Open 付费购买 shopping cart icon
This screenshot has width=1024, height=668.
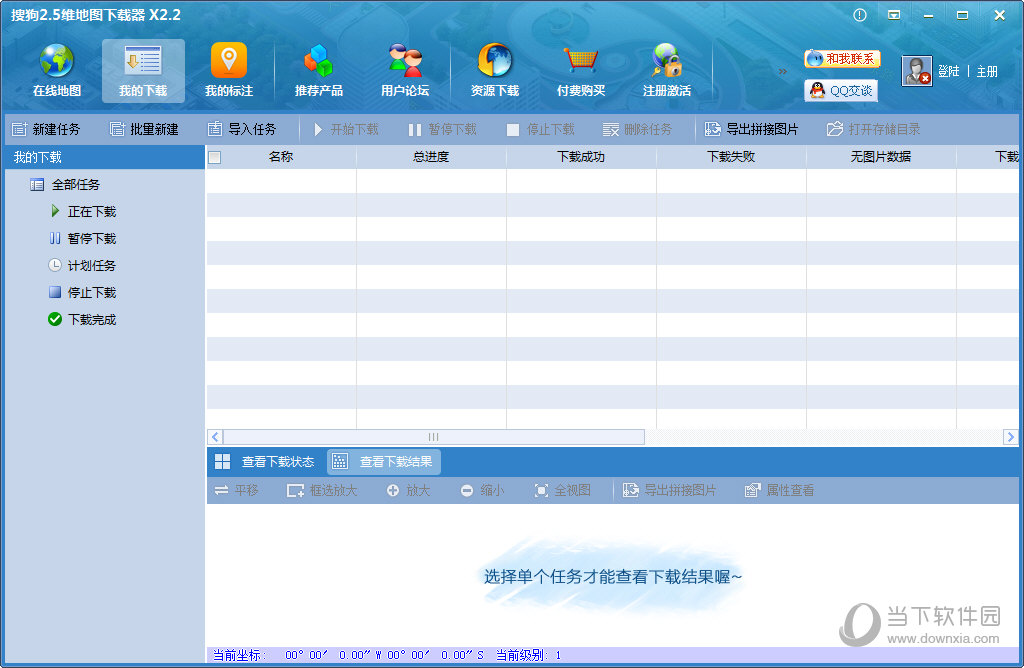(x=581, y=71)
